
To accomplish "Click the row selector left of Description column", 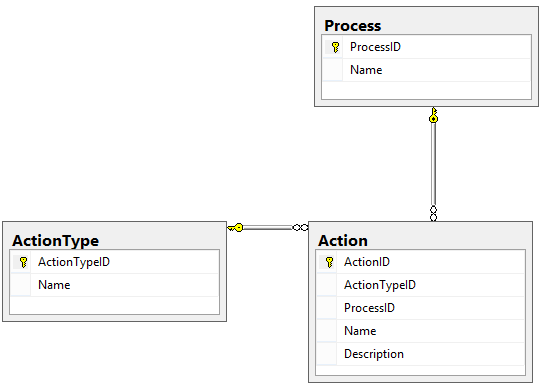I will pos(326,354).
